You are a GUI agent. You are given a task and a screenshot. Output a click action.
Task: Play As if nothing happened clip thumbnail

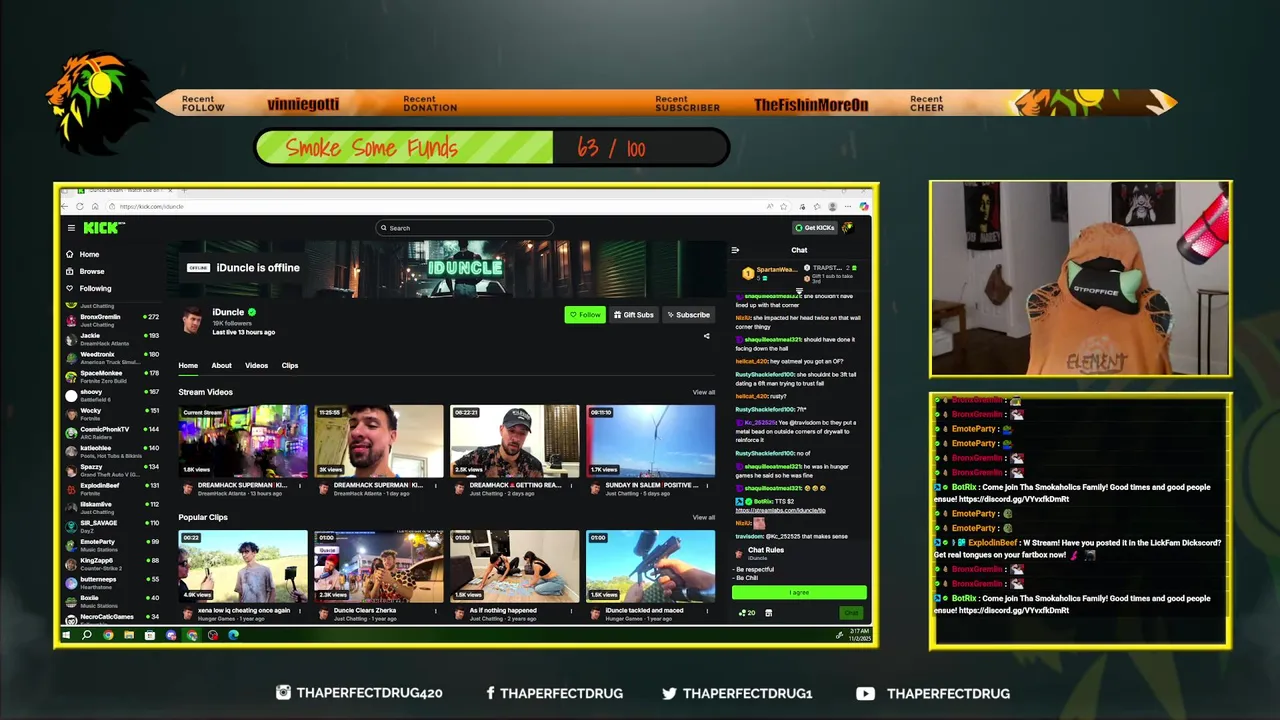tap(514, 566)
